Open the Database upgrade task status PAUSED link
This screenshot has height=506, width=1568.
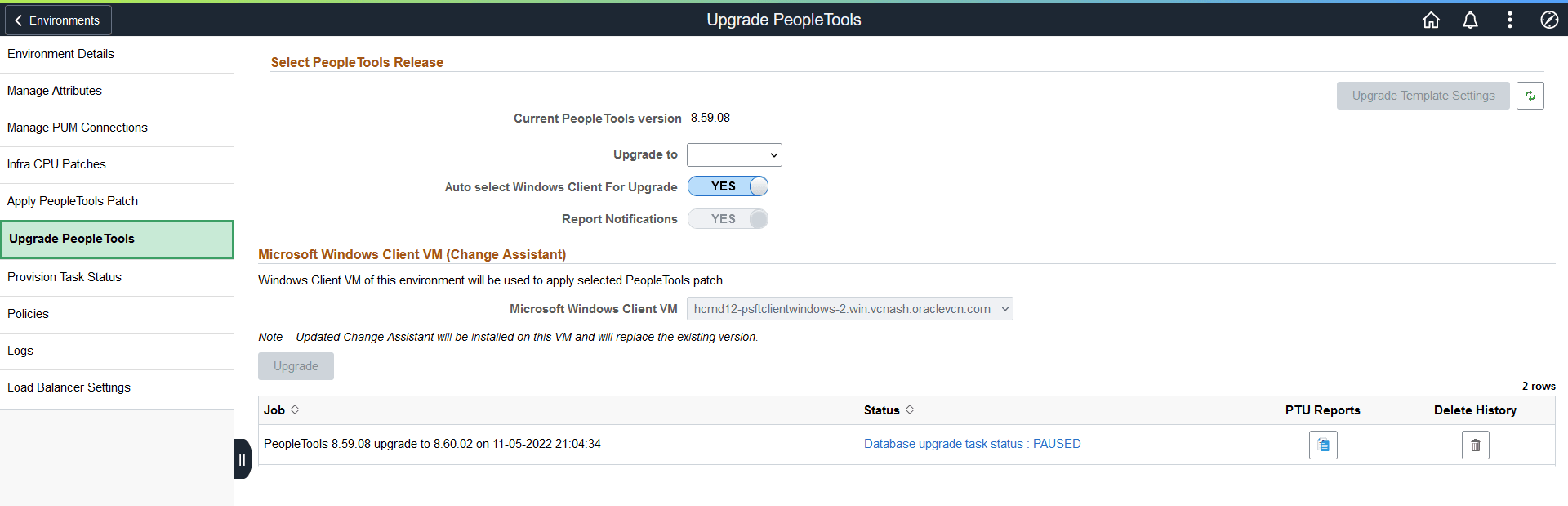[972, 443]
